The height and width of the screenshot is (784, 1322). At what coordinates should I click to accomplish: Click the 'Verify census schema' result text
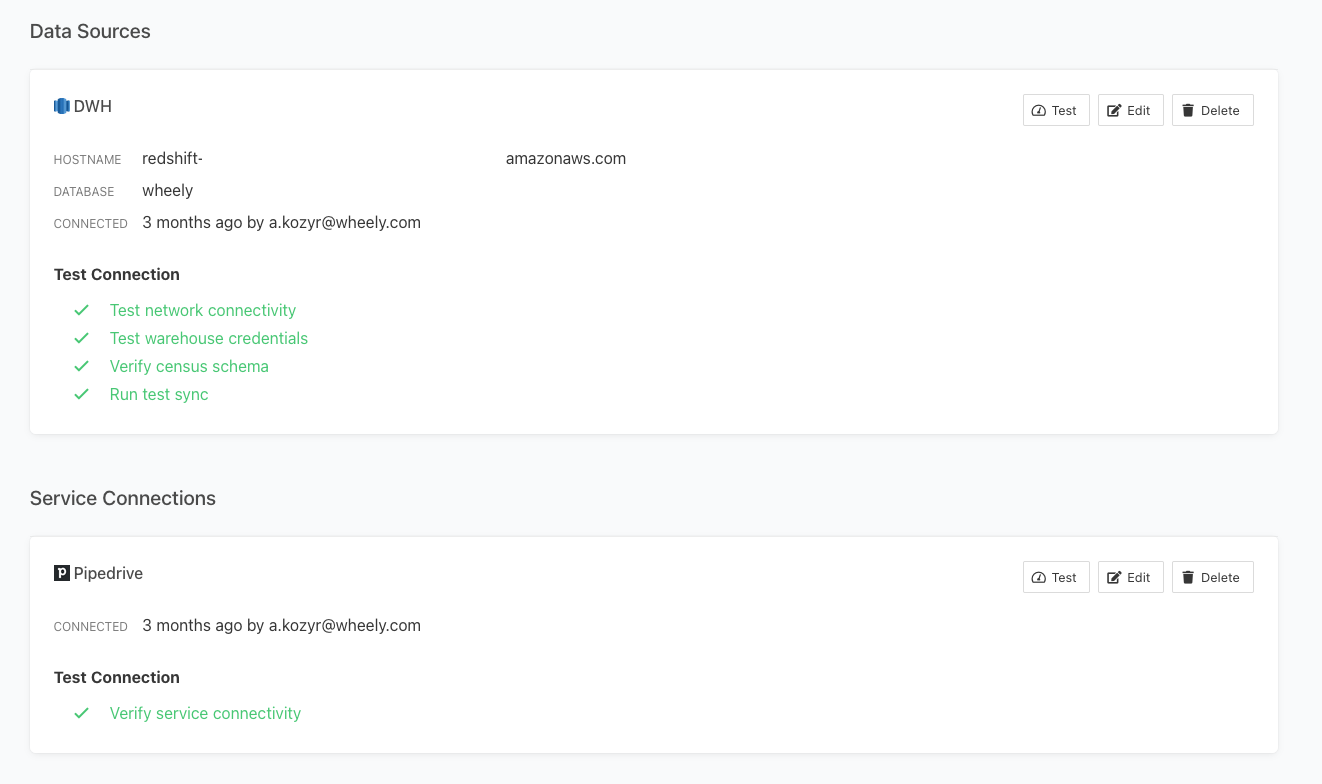(189, 366)
